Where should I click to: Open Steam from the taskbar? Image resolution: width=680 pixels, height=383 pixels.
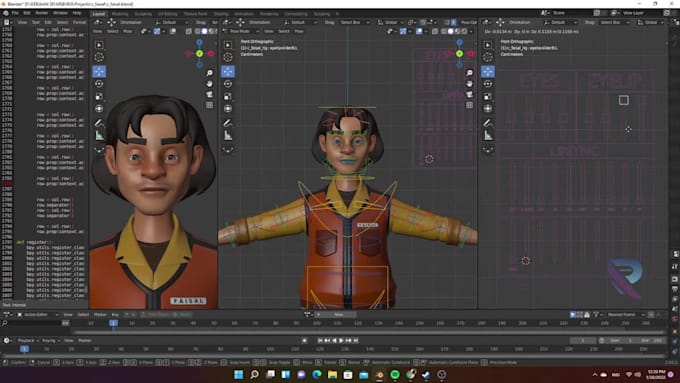(426, 374)
